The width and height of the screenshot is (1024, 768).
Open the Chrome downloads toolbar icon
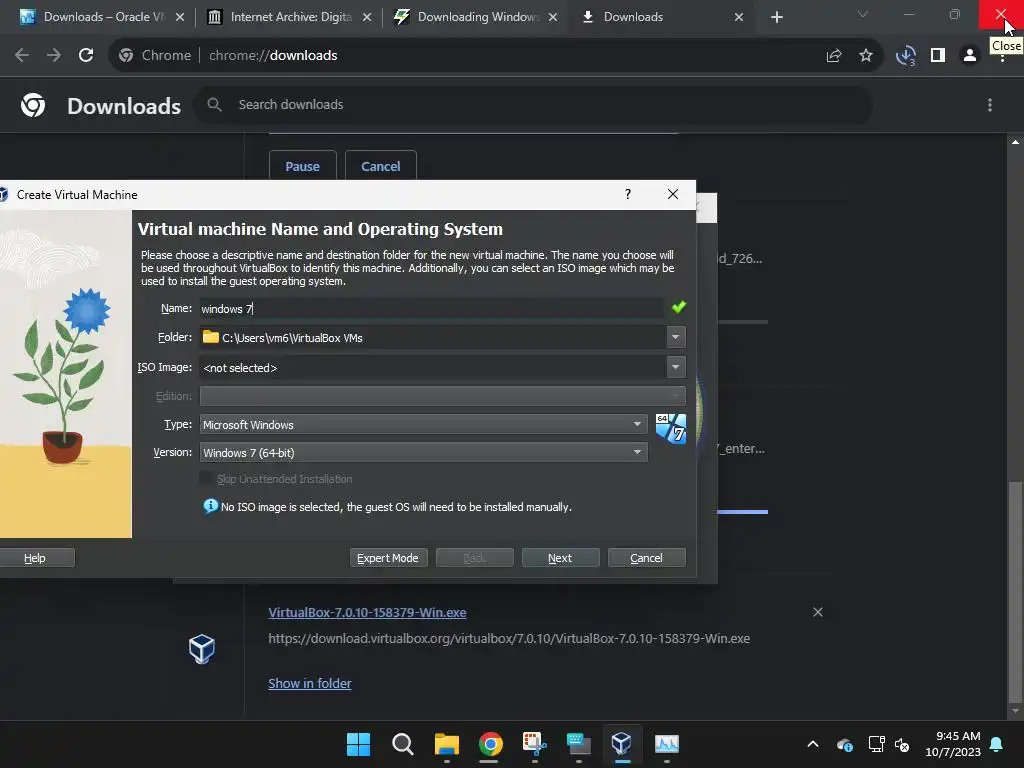click(x=905, y=56)
